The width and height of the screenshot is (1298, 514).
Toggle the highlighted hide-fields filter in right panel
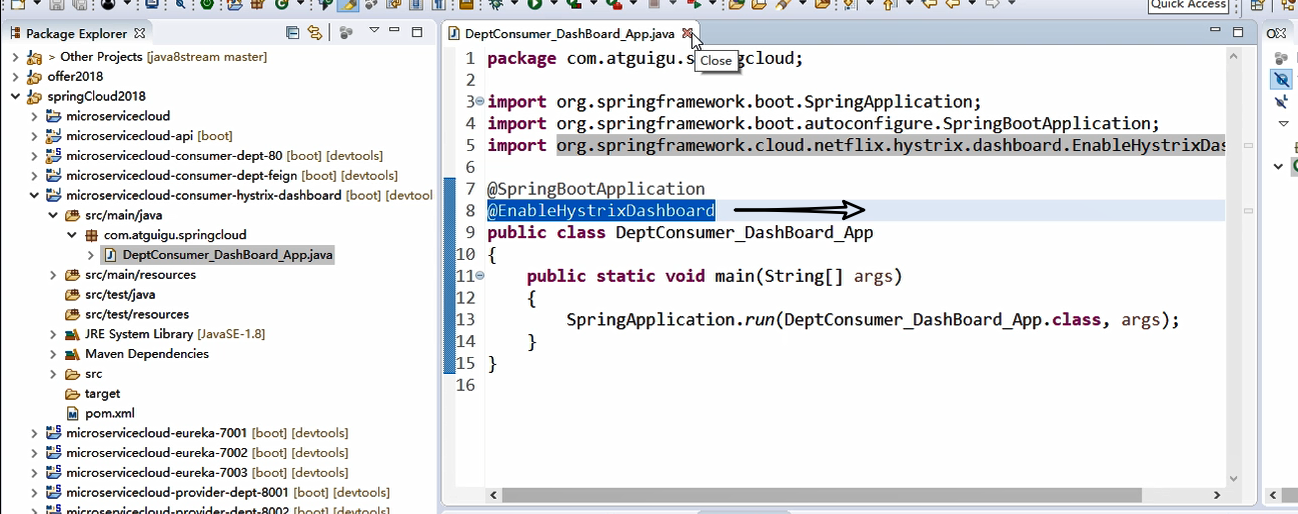[x=1281, y=78]
